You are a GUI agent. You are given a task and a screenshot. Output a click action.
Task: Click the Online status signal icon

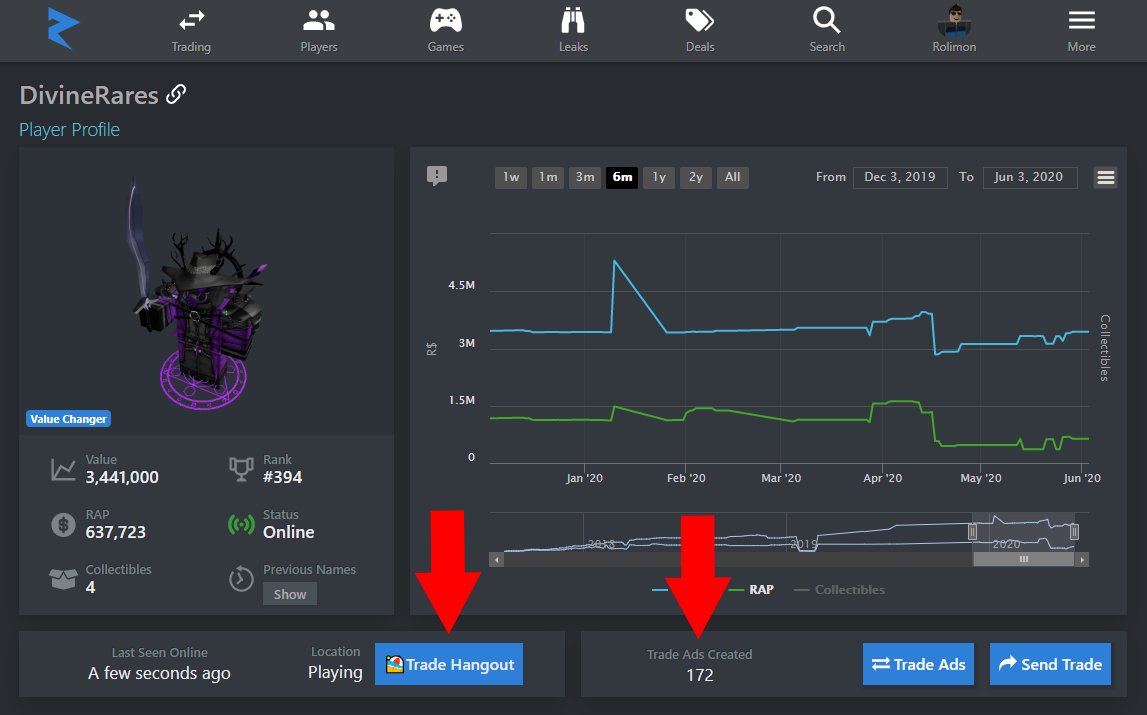pos(241,524)
